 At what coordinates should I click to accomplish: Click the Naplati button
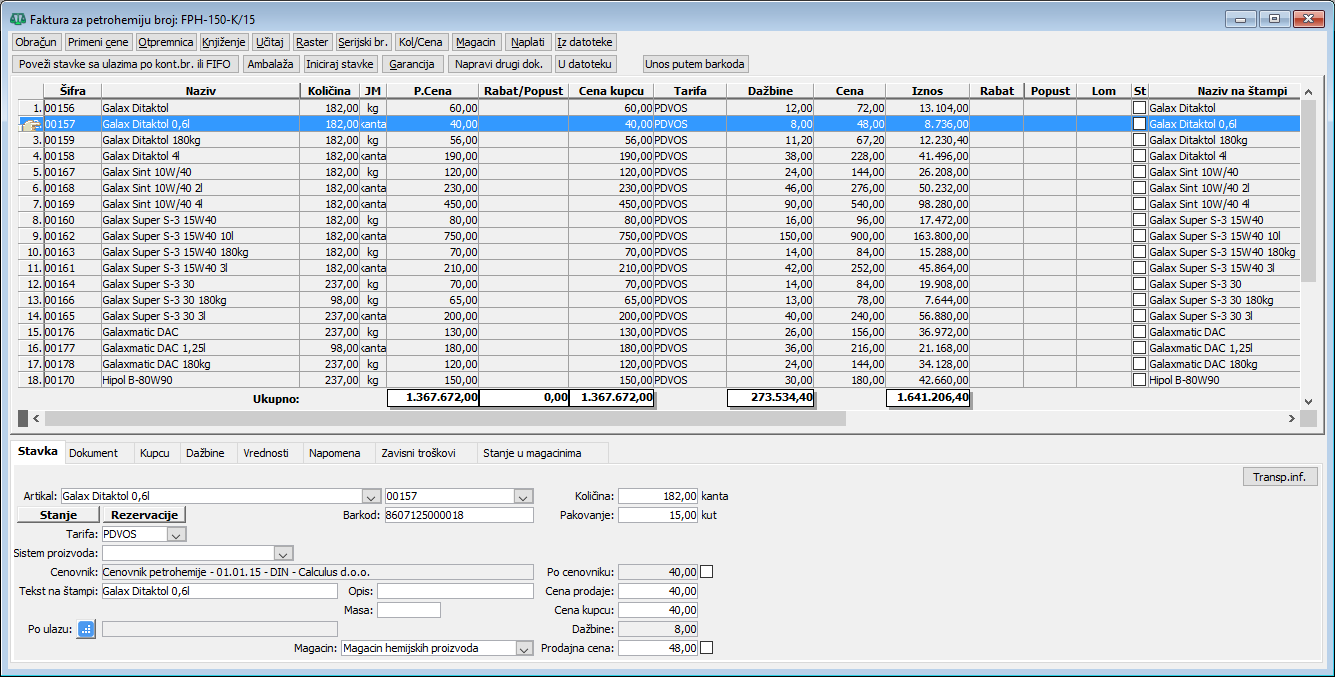[528, 42]
